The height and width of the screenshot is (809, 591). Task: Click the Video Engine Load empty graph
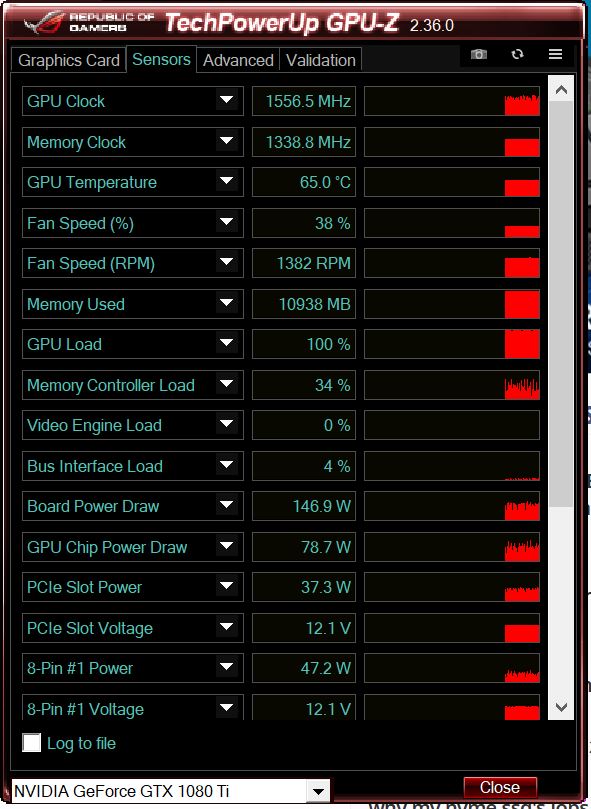[x=452, y=425]
